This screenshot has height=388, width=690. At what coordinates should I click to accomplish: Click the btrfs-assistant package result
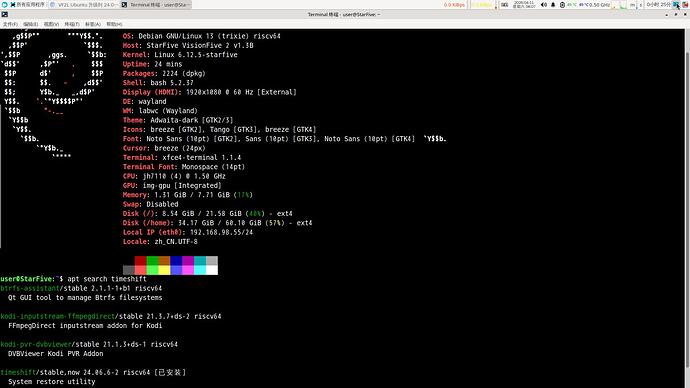pos(81,289)
